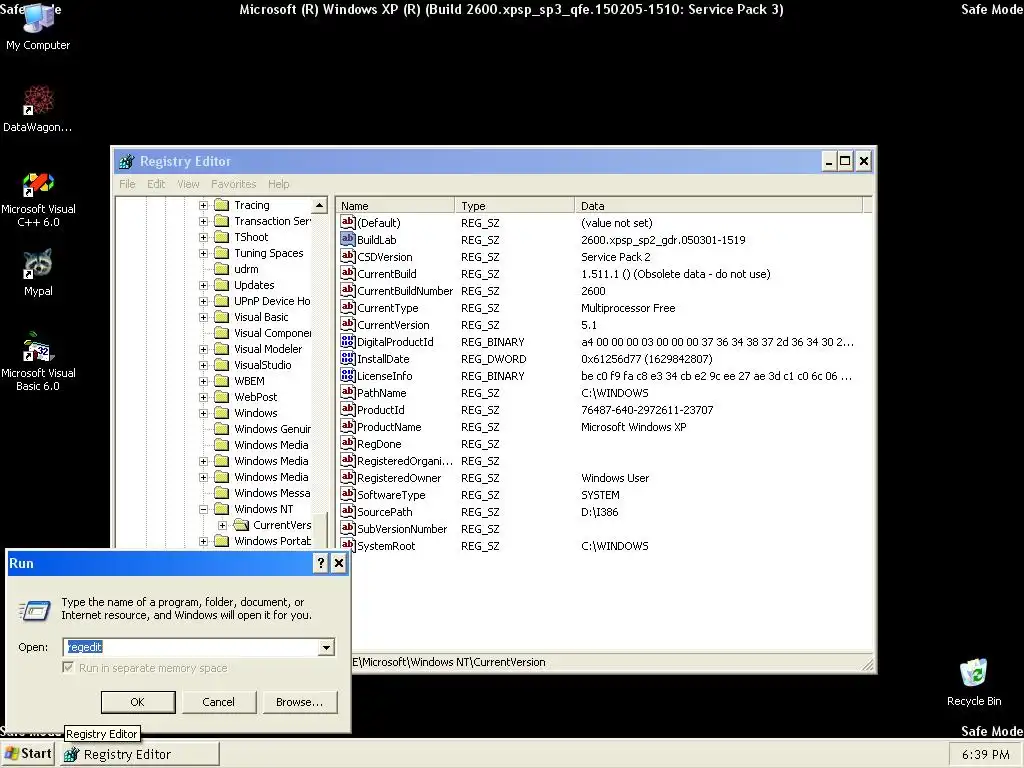Click Browse... in the Run dialog
1024x768 pixels.
point(299,702)
